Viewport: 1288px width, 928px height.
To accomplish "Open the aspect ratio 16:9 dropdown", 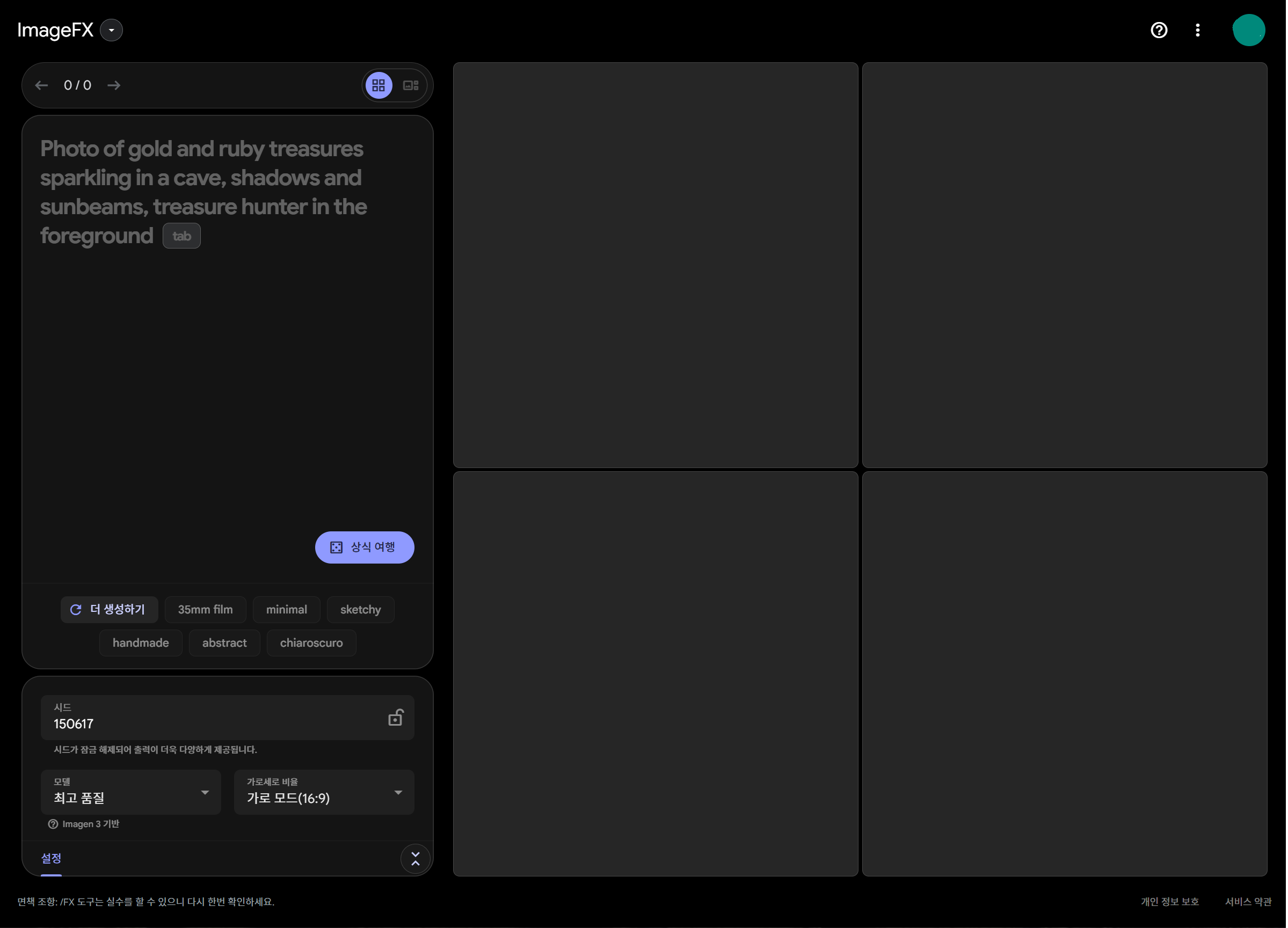I will click(x=324, y=792).
